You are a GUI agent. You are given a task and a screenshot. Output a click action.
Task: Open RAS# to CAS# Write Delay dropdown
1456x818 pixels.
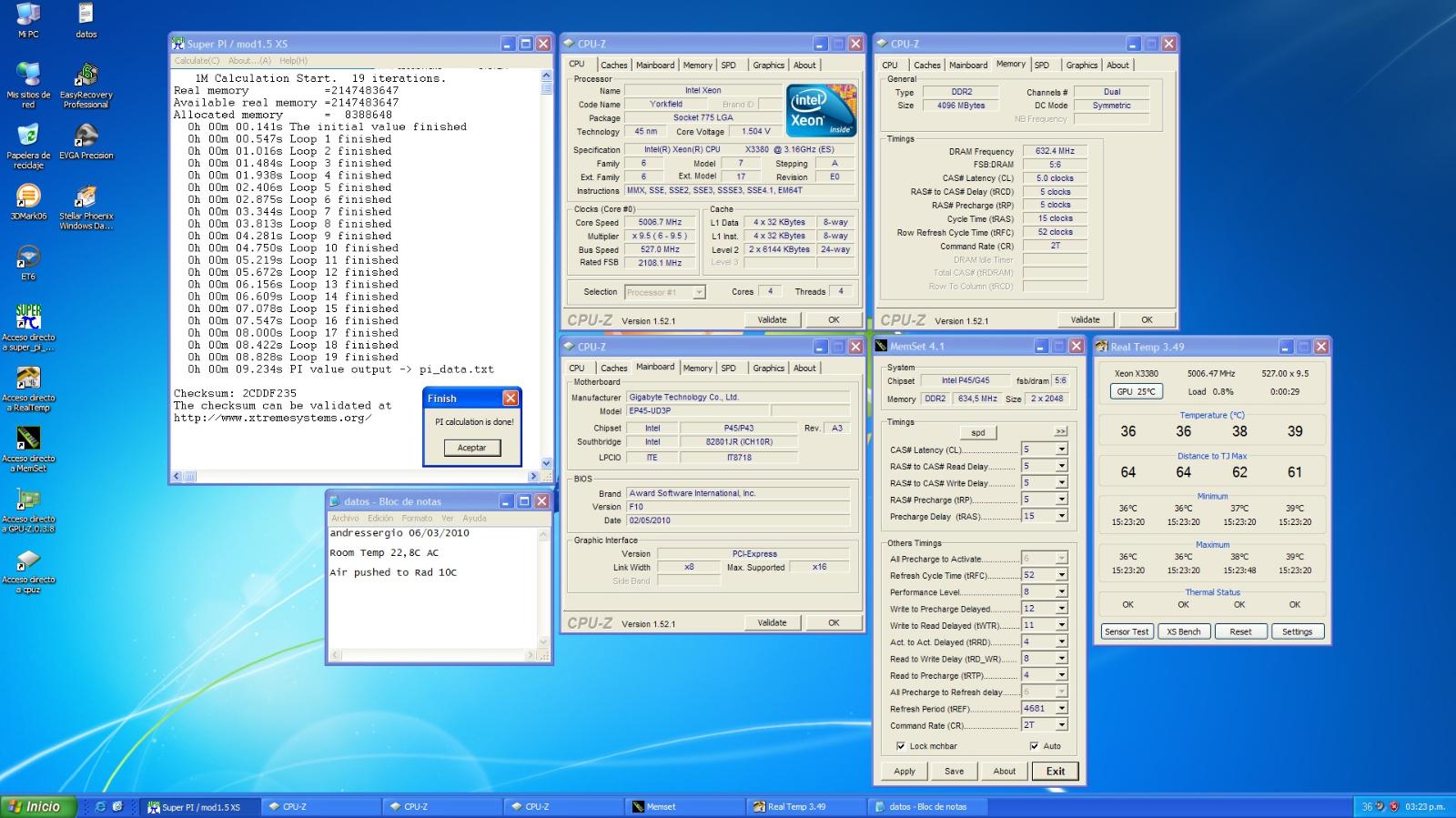(1061, 482)
